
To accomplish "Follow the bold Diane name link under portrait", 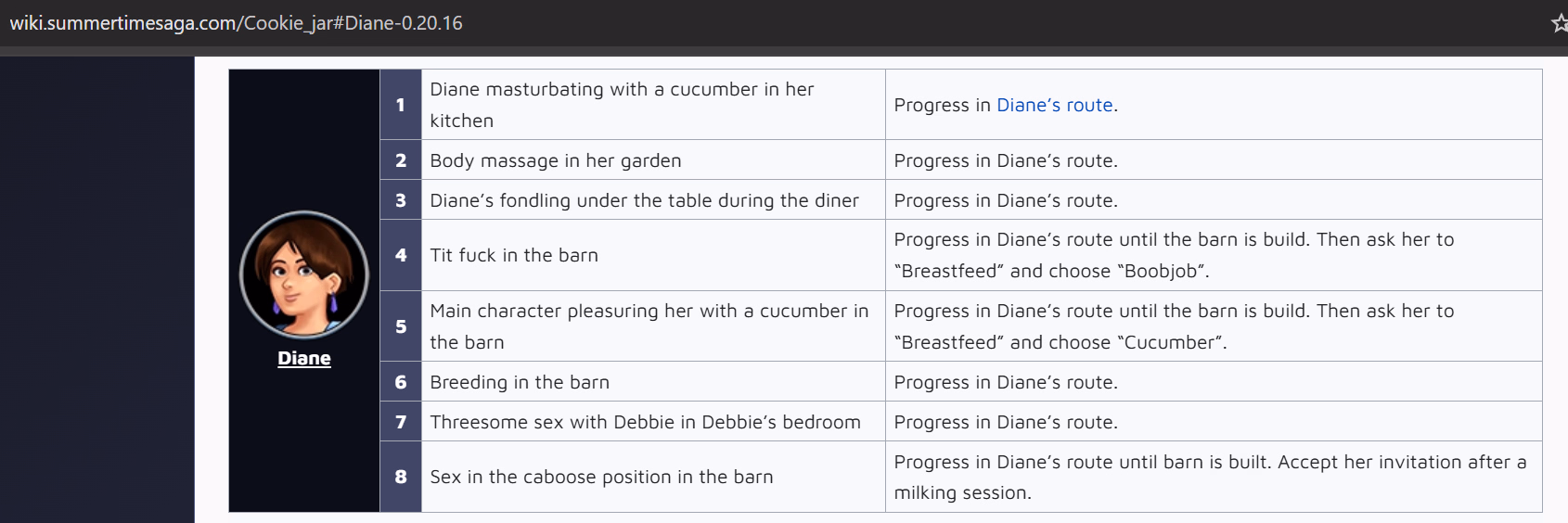I will coord(304,359).
